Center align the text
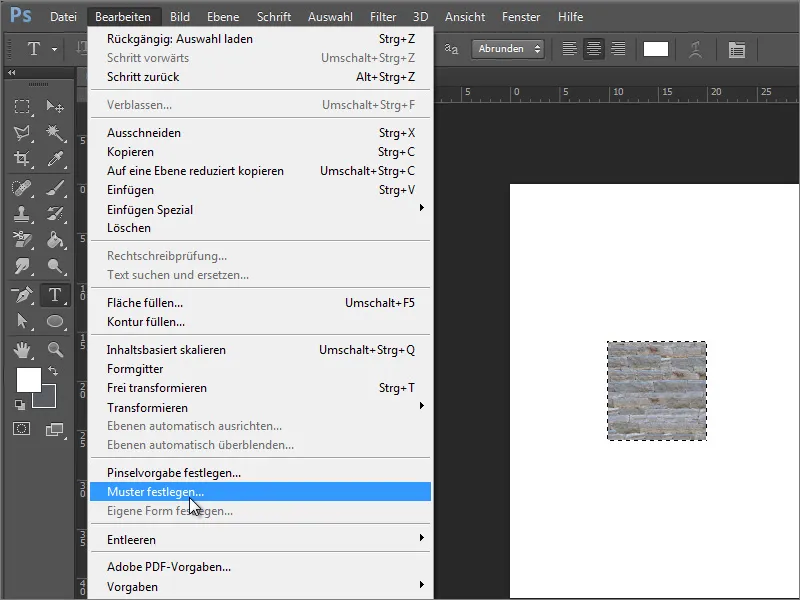This screenshot has height=600, width=800. 593,49
